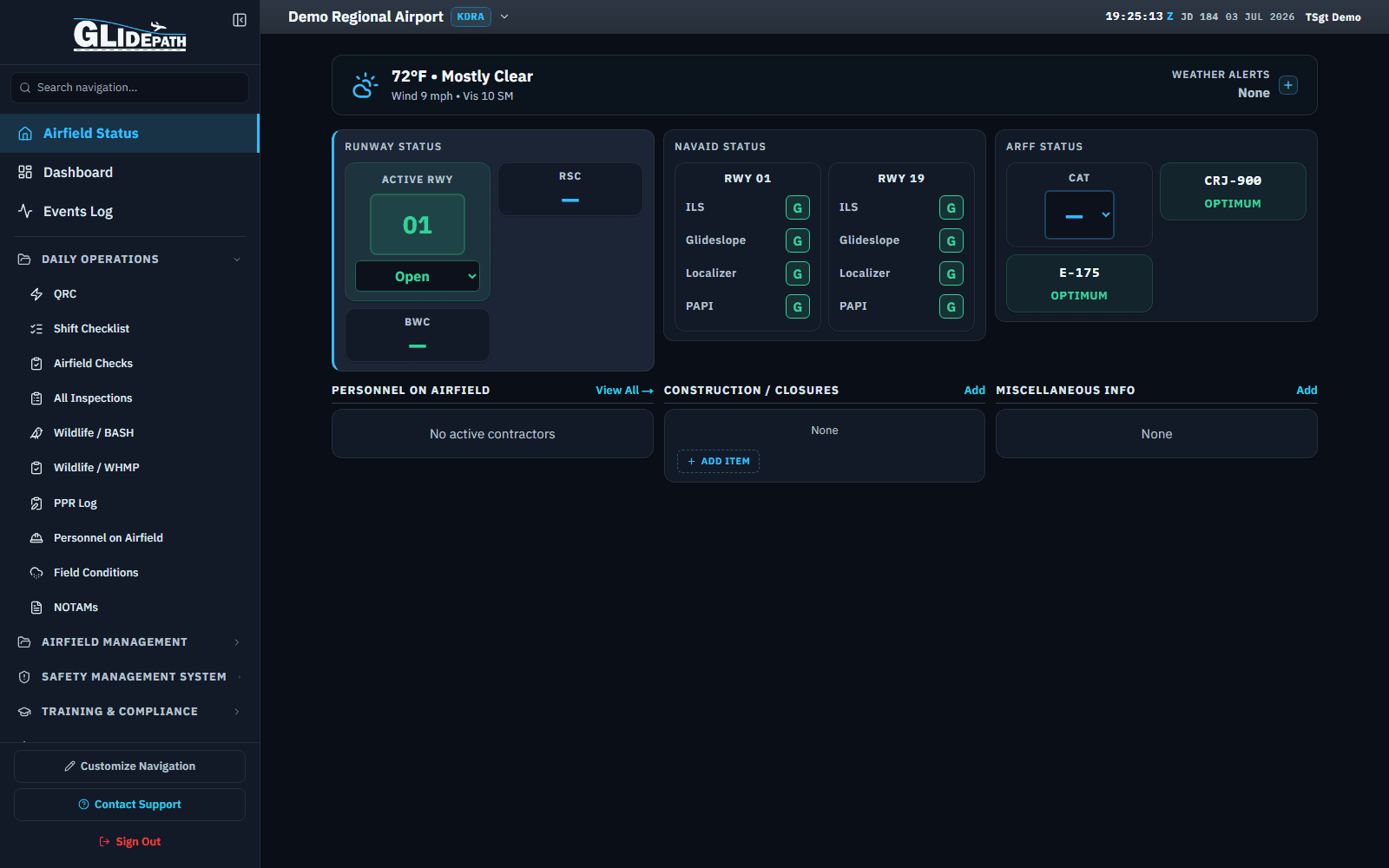Open the ARFF CAT dropdown

pos(1079,214)
